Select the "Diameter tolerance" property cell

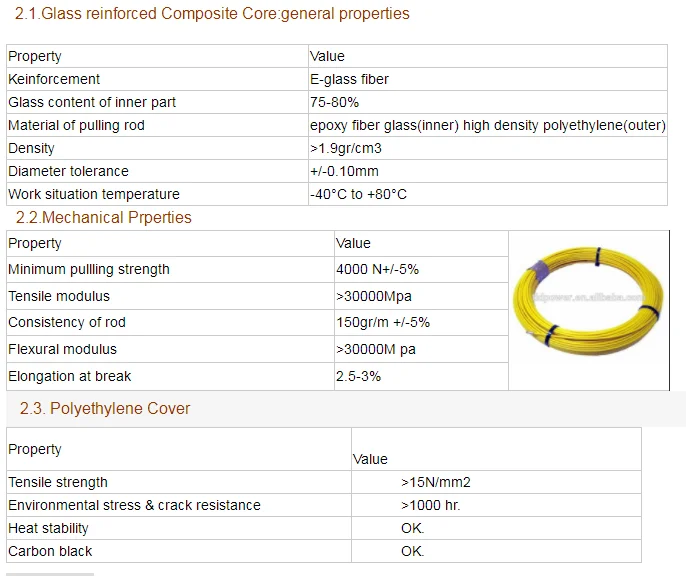tap(68, 171)
